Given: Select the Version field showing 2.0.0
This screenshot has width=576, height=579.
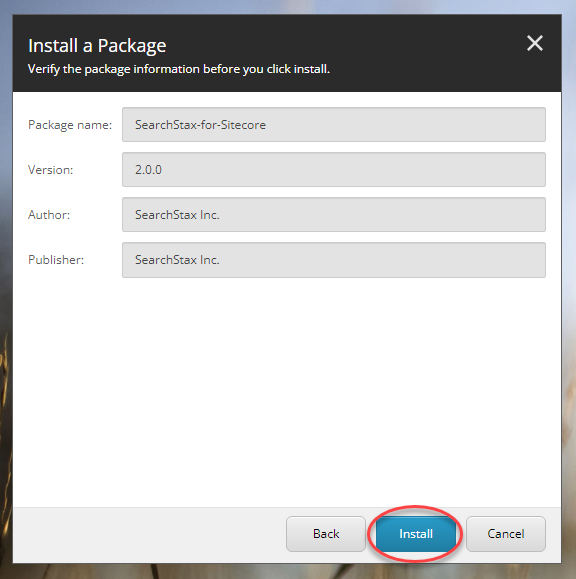Looking at the screenshot, I should tap(334, 169).
